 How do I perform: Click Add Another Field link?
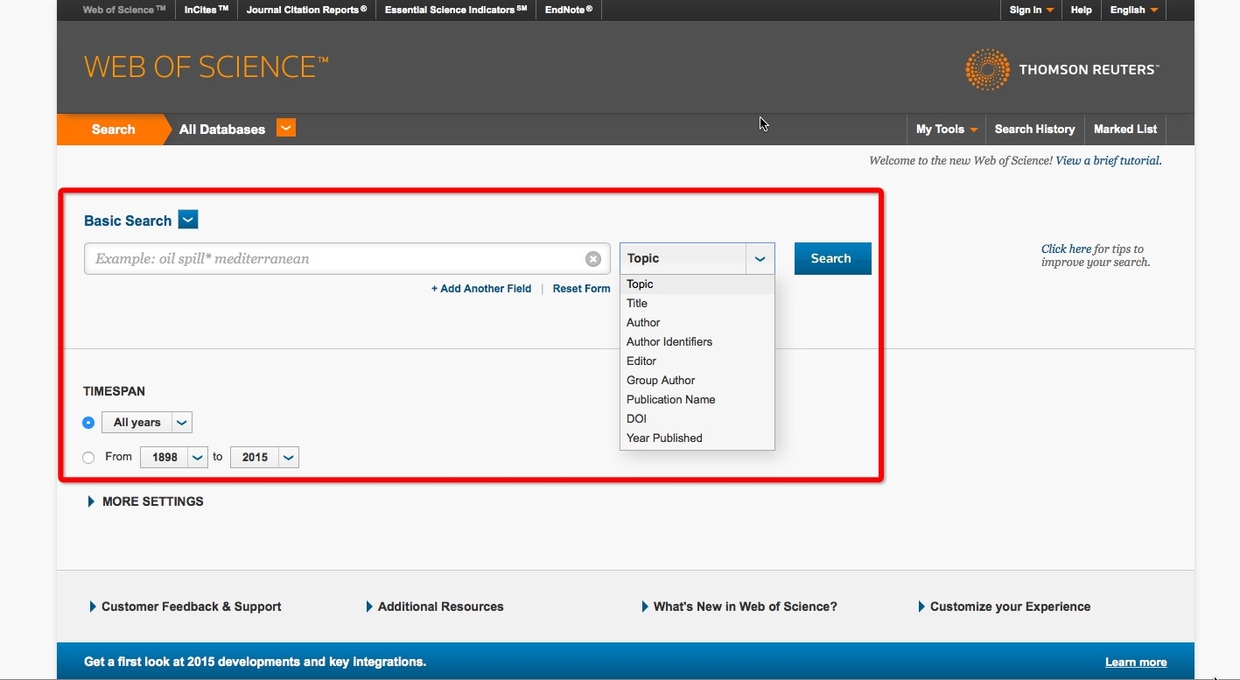[x=481, y=288]
